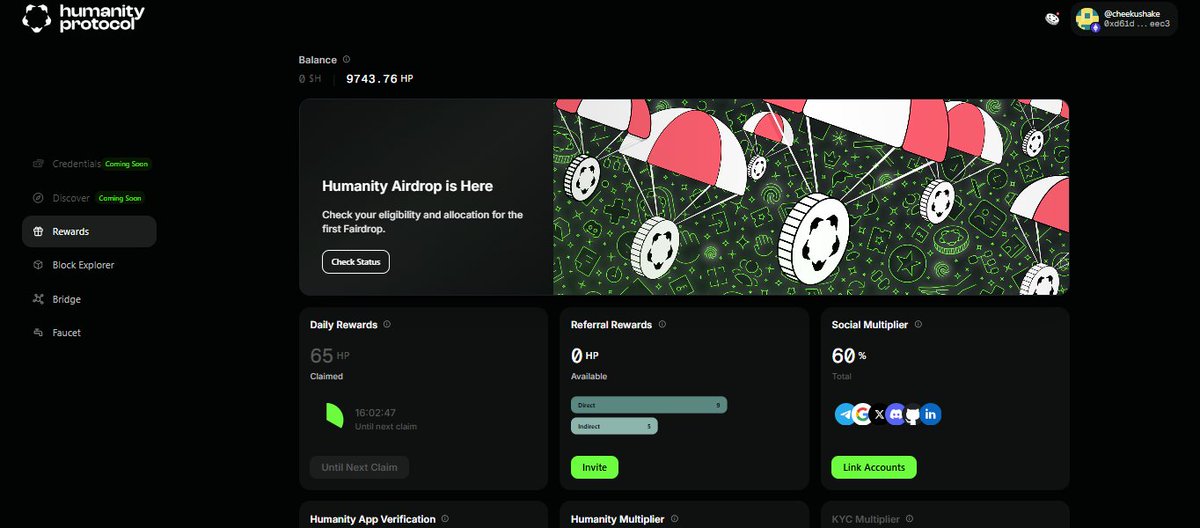Click the Humanity Airdrop is Here heading
This screenshot has height=528, width=1200.
[x=407, y=186]
